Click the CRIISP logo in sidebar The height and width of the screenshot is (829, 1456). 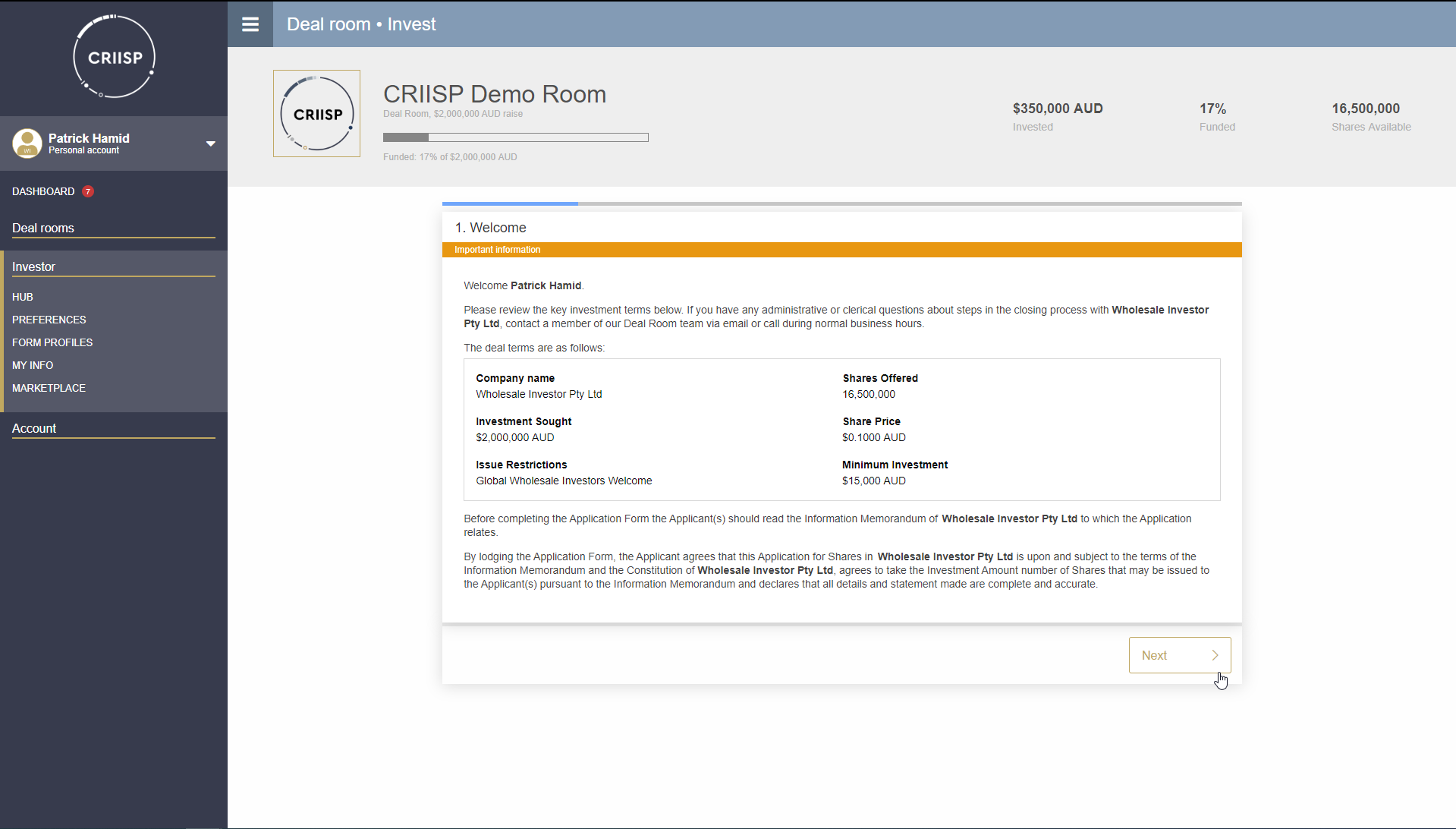(114, 57)
